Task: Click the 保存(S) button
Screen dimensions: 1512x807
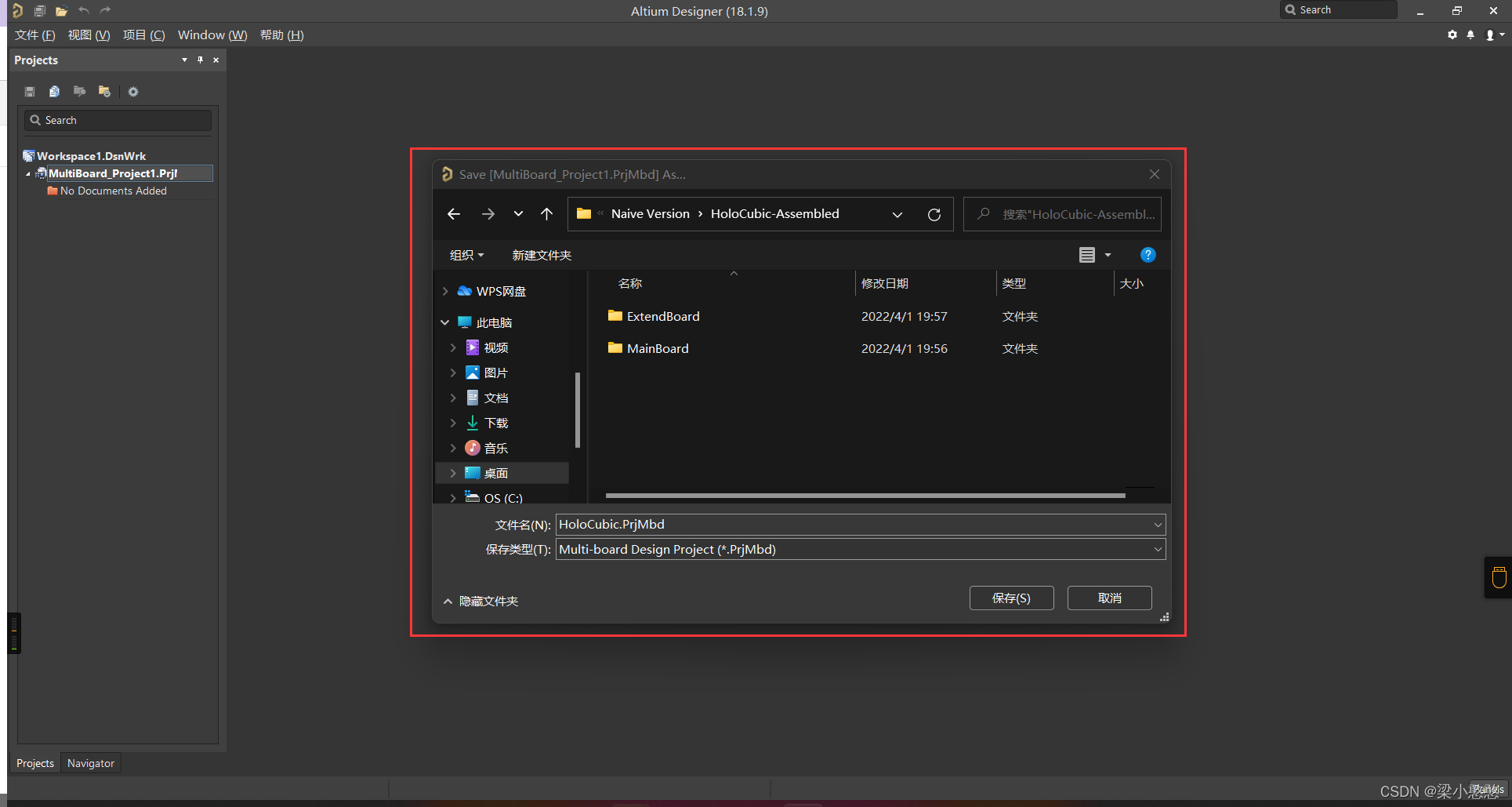Action: point(1011,598)
